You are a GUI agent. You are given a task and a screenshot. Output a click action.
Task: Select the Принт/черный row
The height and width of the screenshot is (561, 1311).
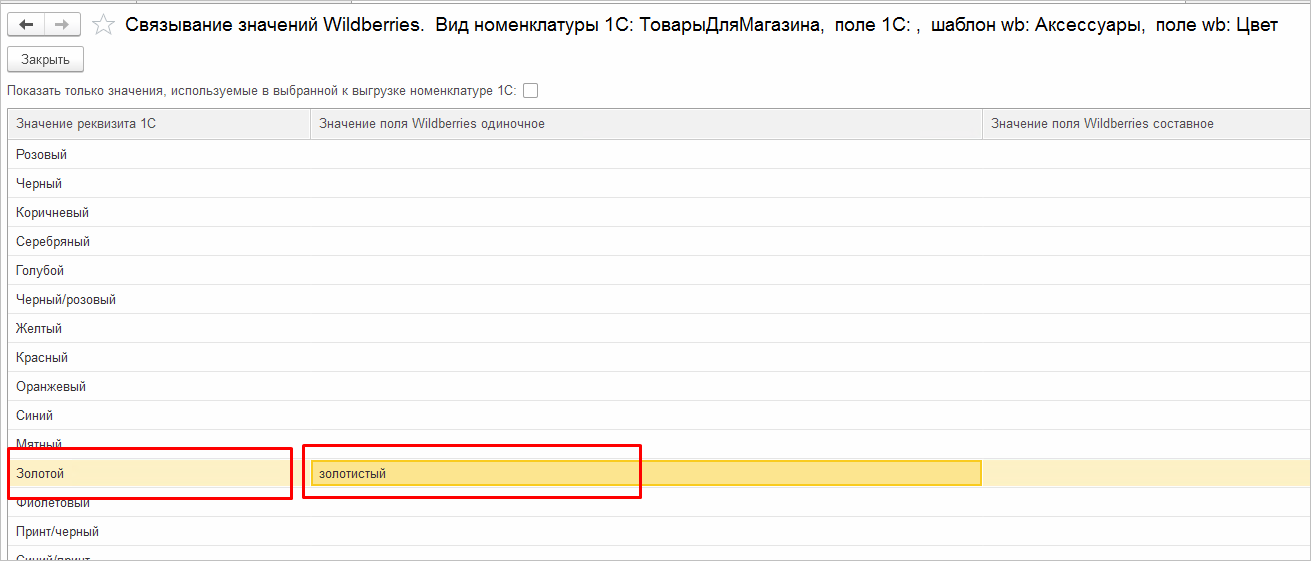(x=660, y=532)
